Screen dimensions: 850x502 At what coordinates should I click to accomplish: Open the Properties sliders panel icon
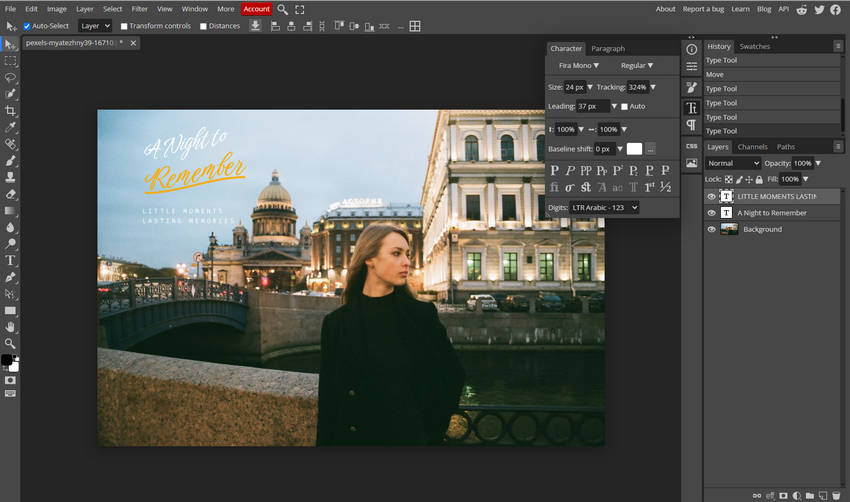tap(692, 67)
